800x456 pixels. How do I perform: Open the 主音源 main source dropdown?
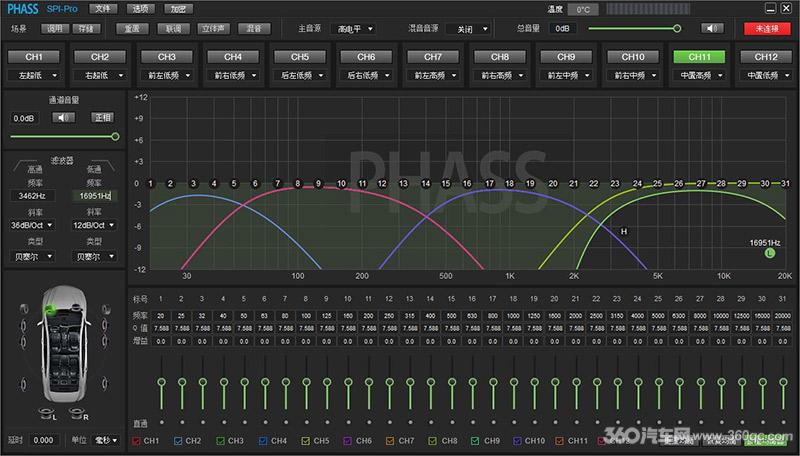354,29
